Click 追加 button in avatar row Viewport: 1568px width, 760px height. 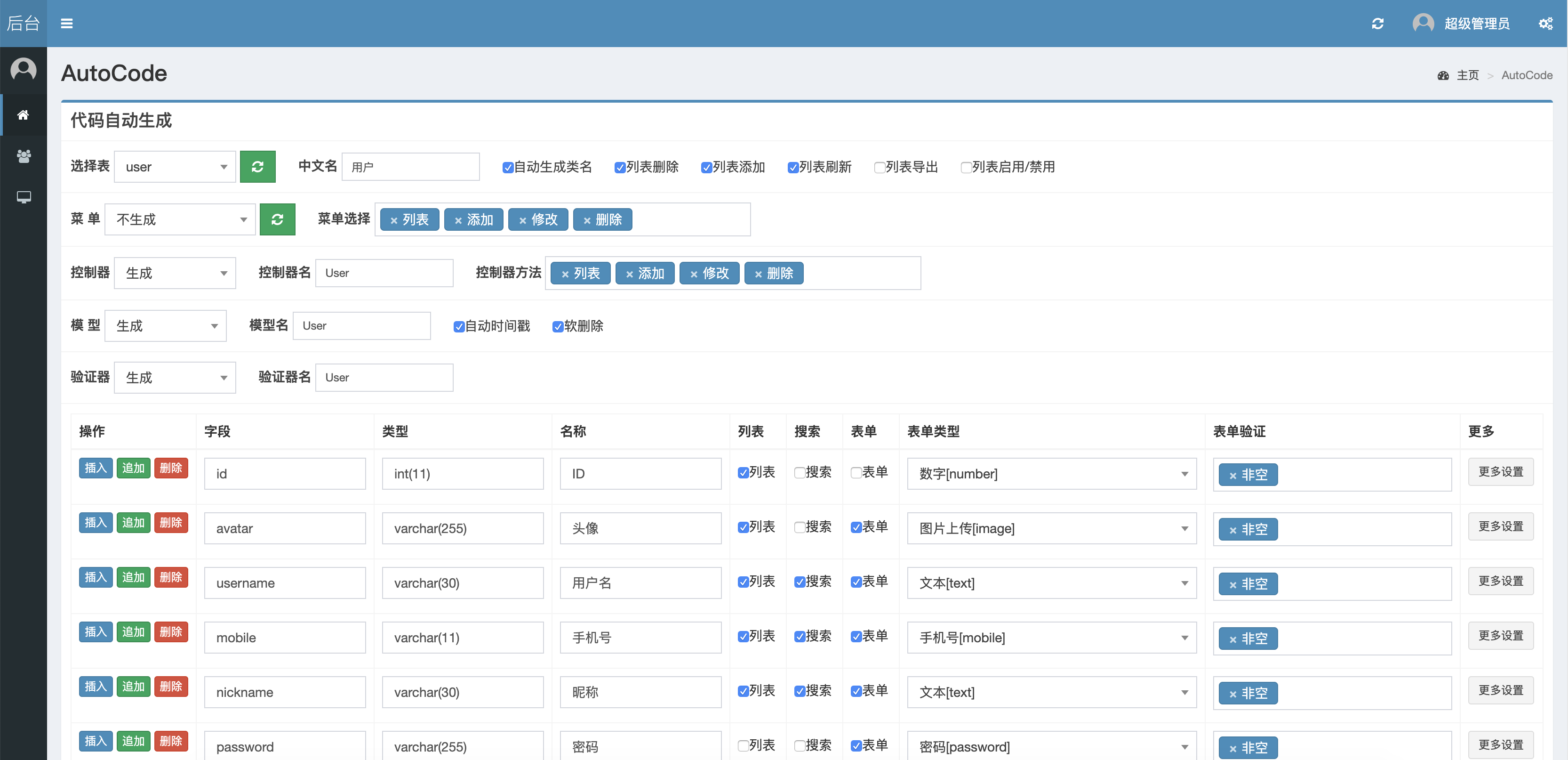pyautogui.click(x=133, y=523)
